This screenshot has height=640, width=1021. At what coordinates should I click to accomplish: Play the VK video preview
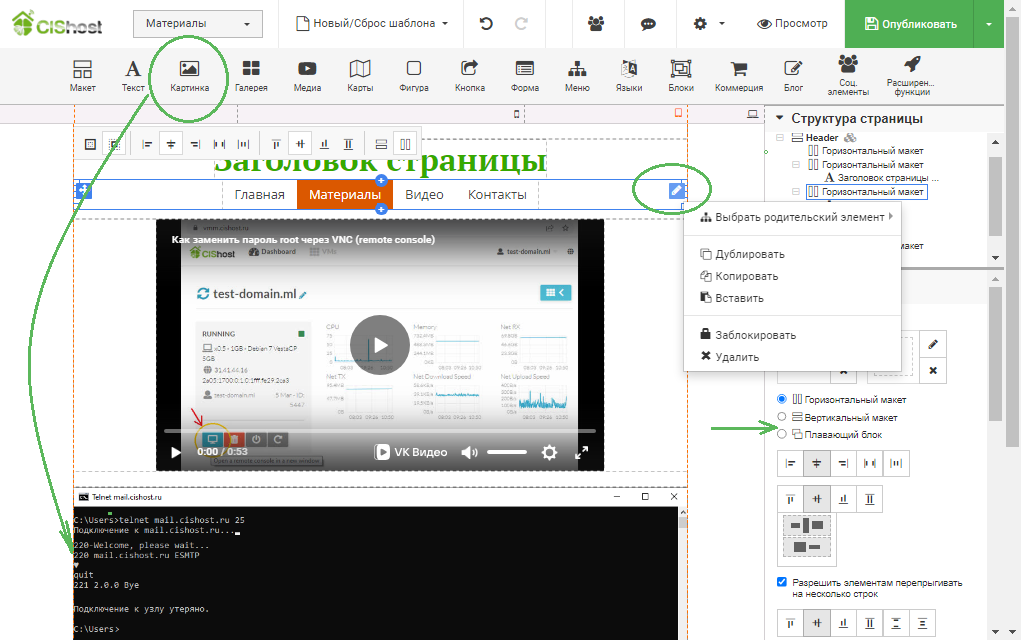pos(379,344)
